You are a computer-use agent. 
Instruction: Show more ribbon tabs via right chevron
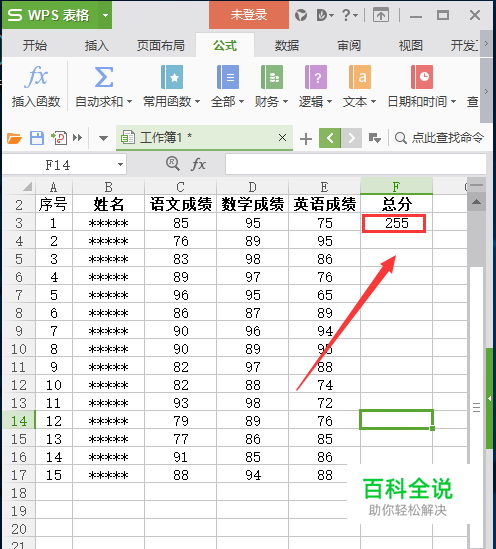coord(486,44)
